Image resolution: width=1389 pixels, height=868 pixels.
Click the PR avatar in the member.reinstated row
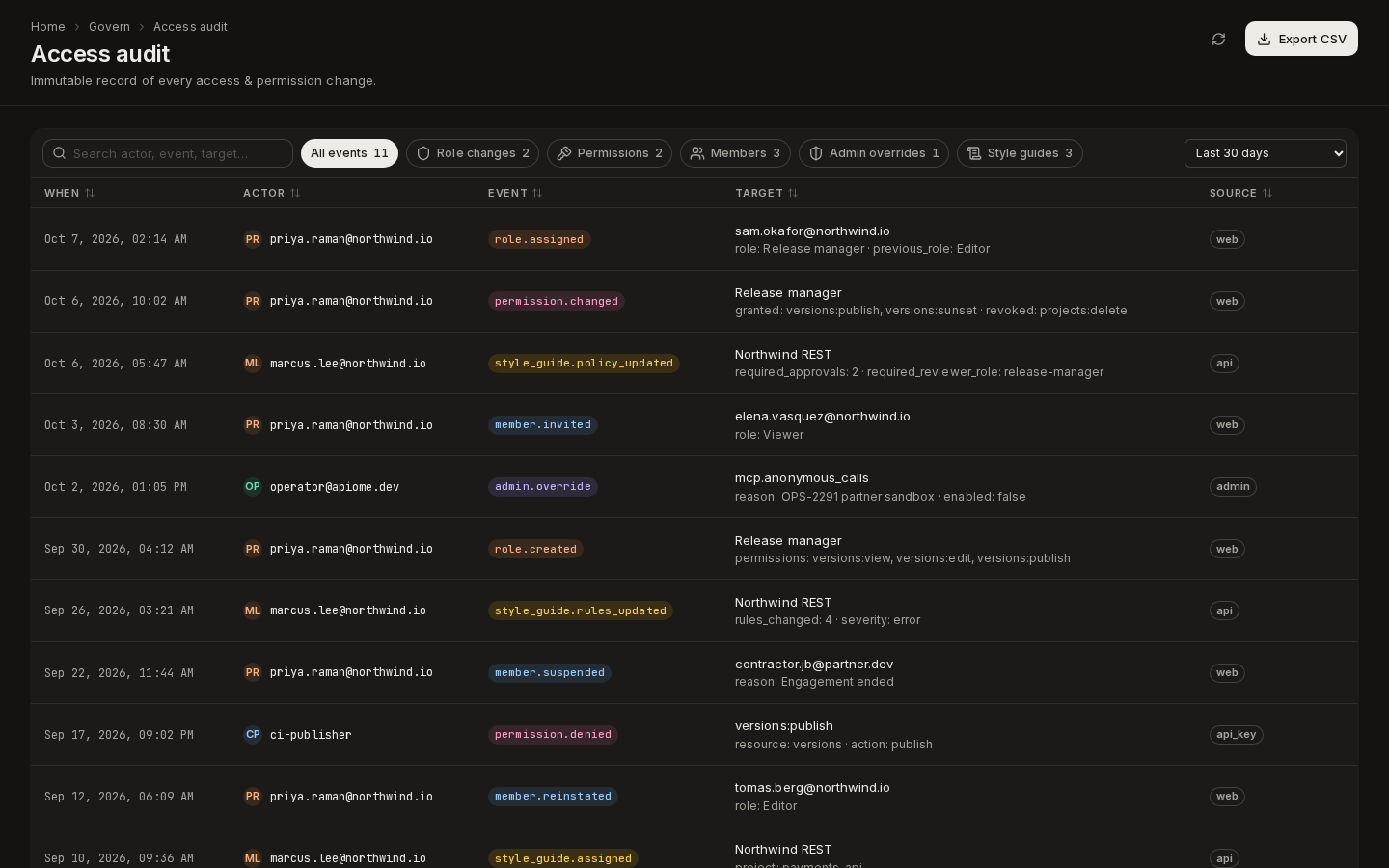click(253, 797)
